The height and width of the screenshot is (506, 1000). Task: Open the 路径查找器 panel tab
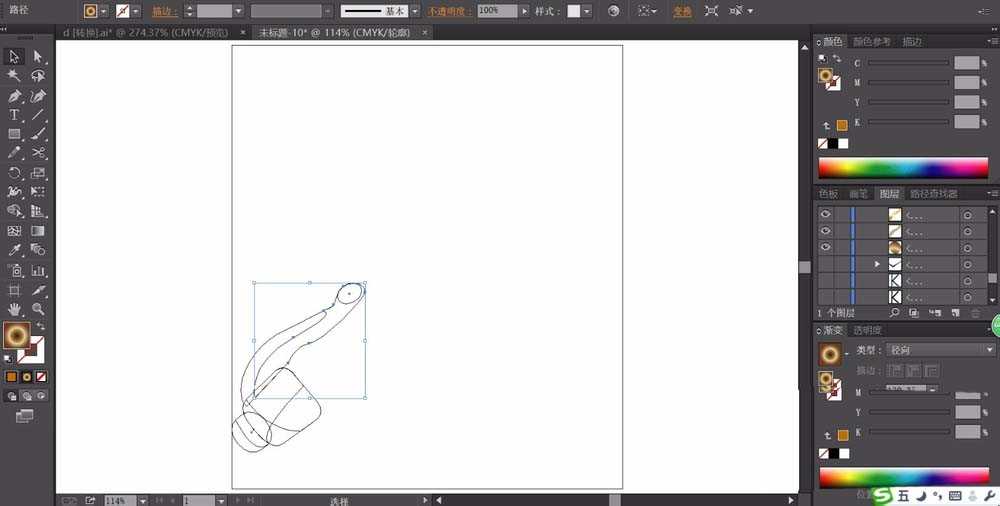933,193
